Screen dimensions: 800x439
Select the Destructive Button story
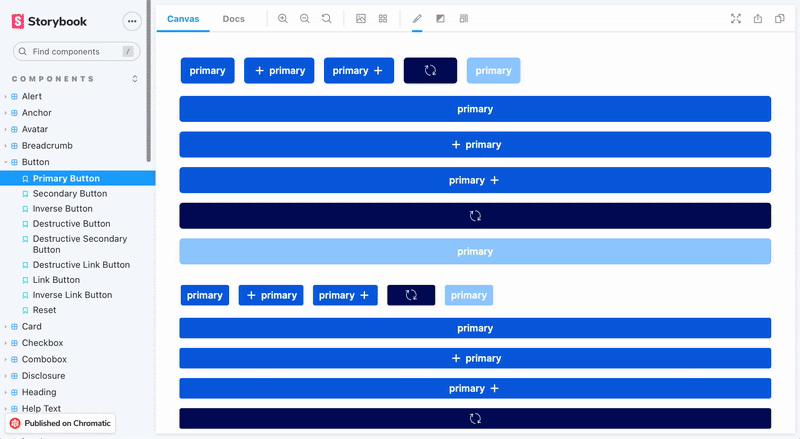point(71,224)
